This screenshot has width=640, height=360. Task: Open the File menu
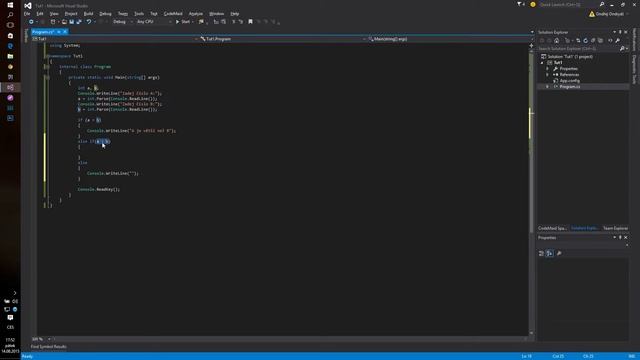click(x=27, y=13)
